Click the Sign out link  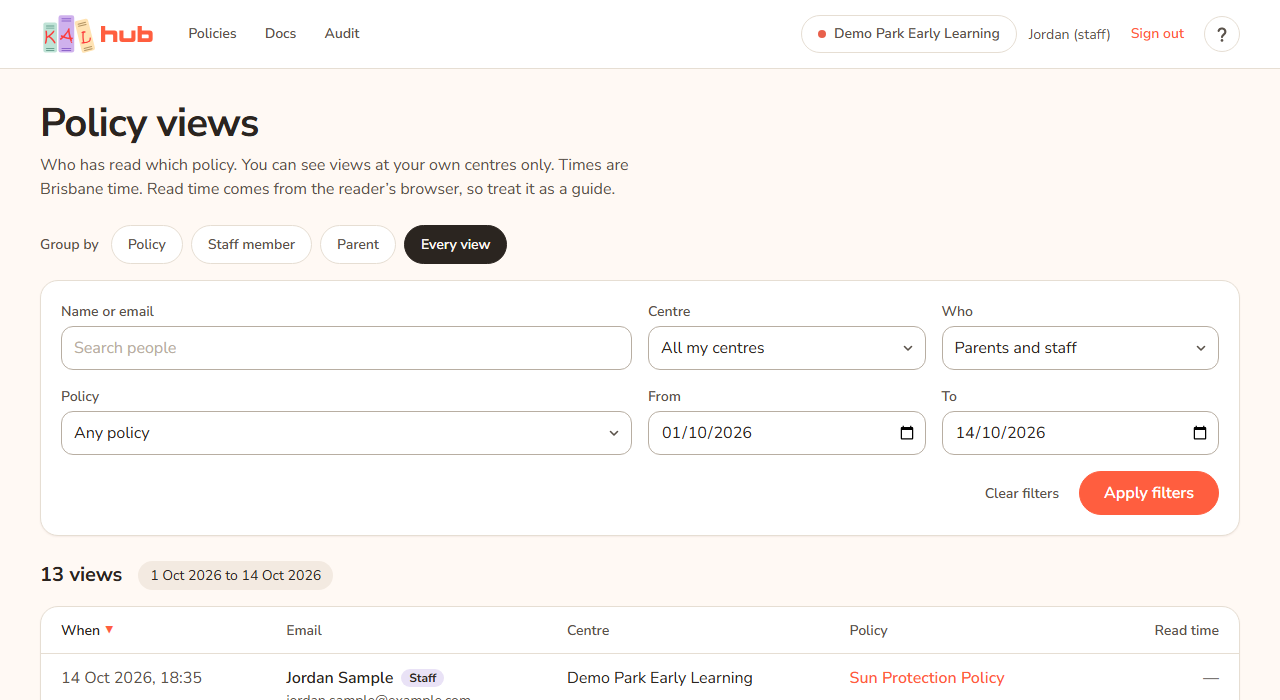point(1157,33)
